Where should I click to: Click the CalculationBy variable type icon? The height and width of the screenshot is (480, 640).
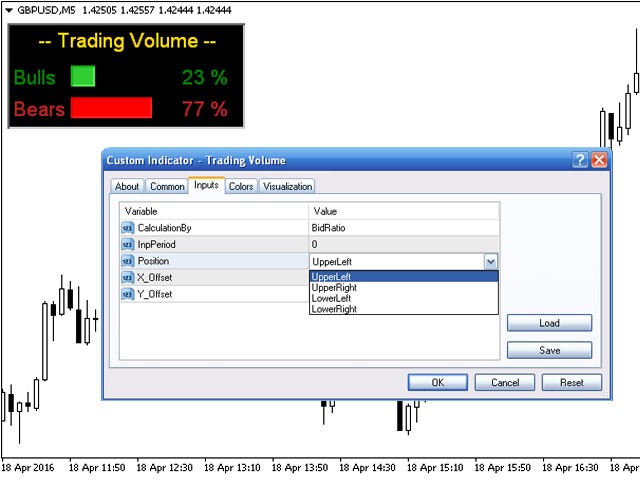(x=128, y=228)
